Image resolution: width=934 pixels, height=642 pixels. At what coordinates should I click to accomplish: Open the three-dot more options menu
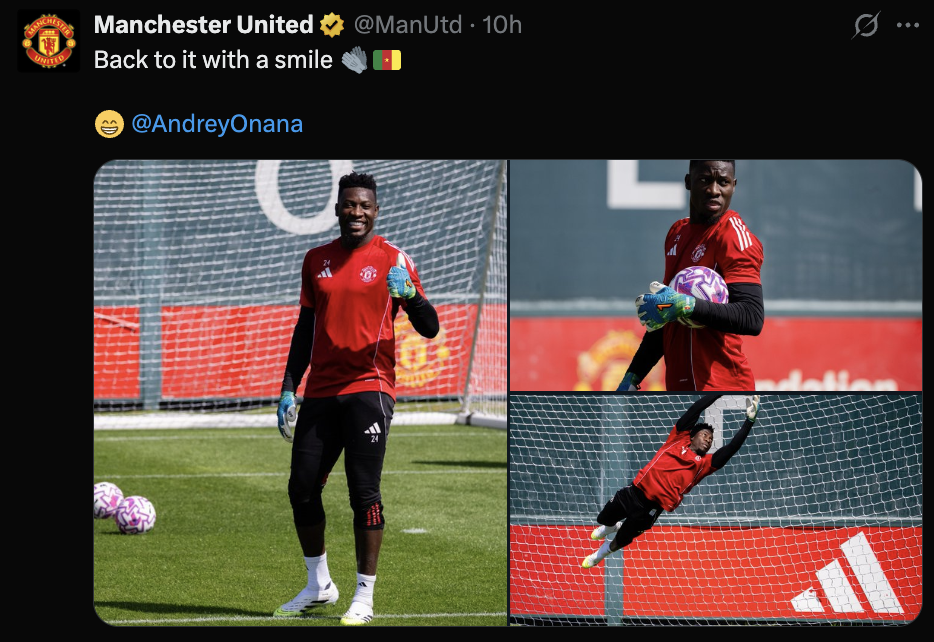click(908, 26)
